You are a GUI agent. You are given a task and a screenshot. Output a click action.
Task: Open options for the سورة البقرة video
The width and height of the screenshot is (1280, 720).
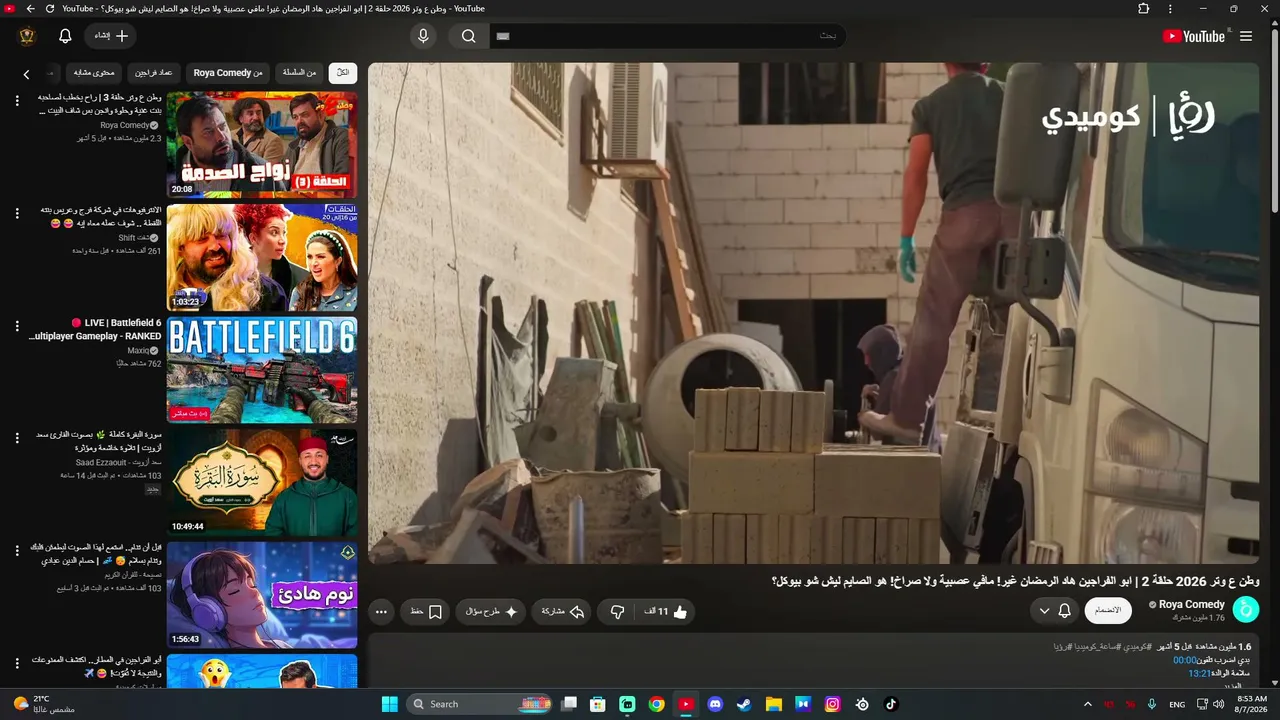click(17, 438)
